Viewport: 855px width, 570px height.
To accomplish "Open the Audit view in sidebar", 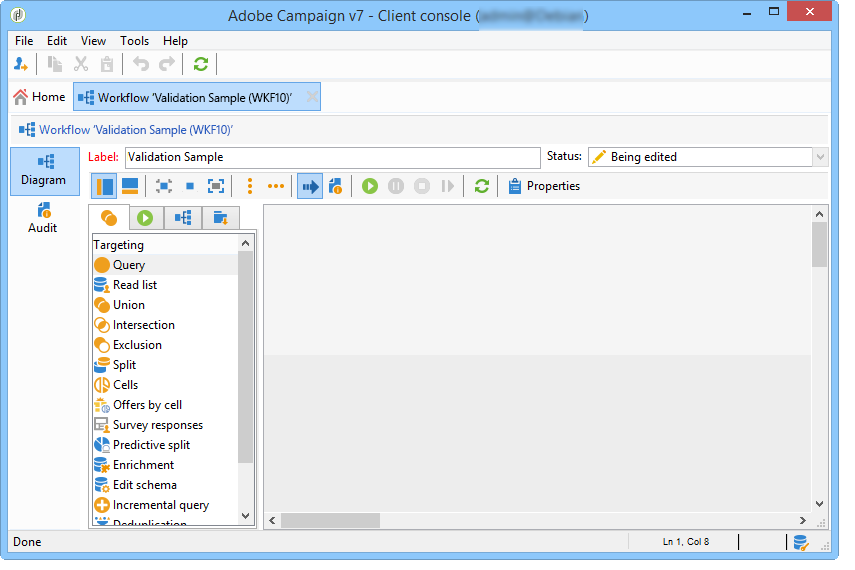I will (x=43, y=218).
